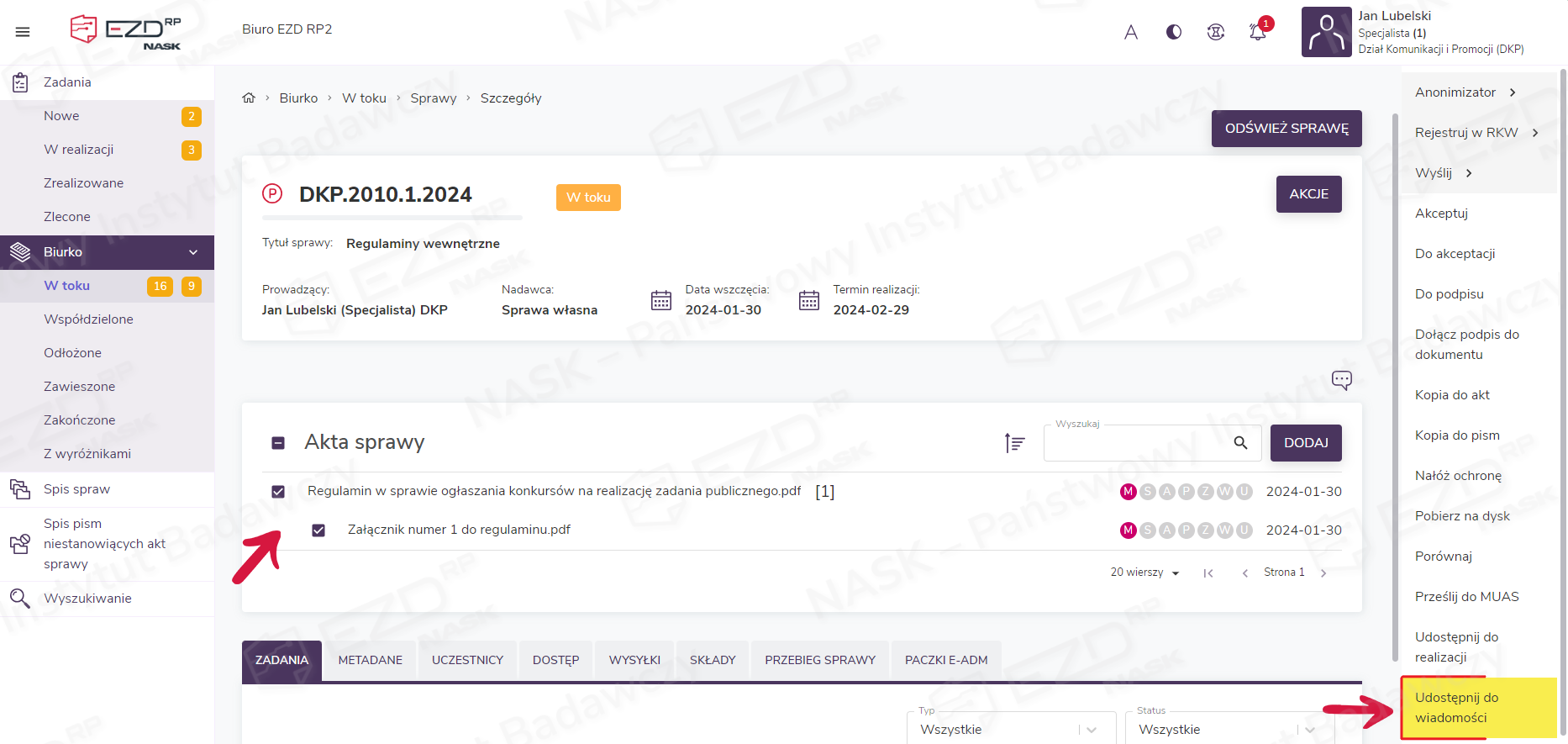Image resolution: width=1568 pixels, height=744 pixels.
Task: Collapse the Biurko sidebar section
Action: coord(193,252)
